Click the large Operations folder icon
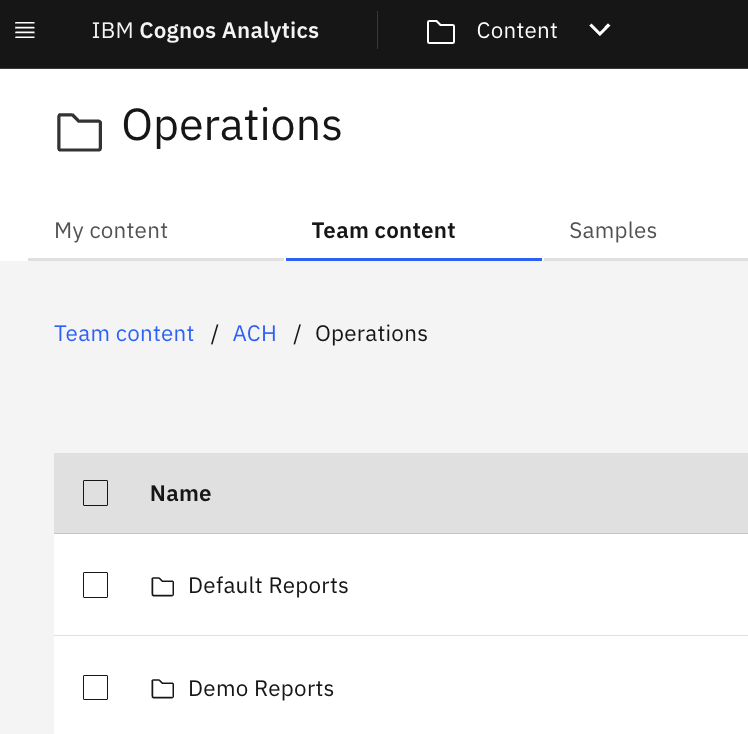This screenshot has width=748, height=734. click(79, 132)
